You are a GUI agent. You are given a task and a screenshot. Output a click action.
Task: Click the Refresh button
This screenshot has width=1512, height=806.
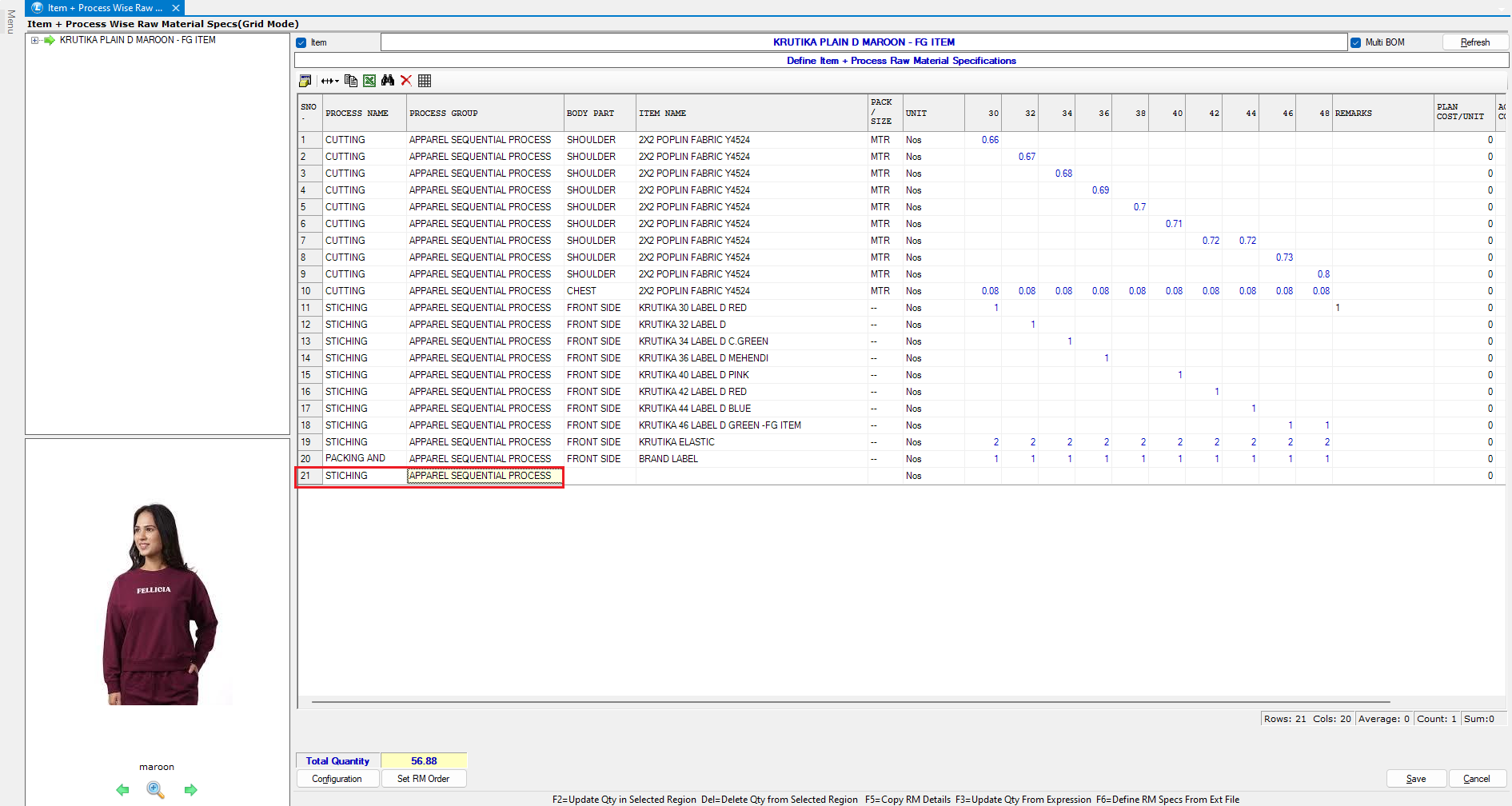pos(1474,42)
